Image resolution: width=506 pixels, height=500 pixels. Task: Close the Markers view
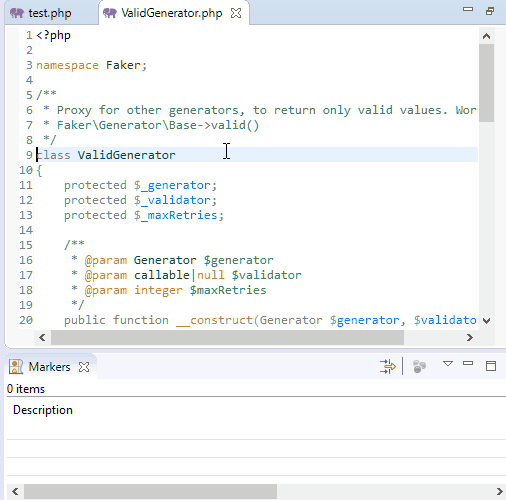coord(84,367)
